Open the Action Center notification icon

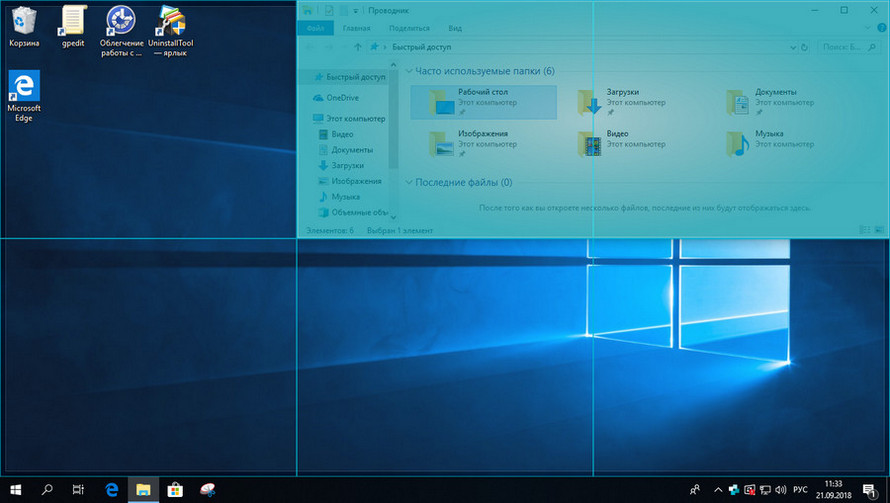coord(869,490)
